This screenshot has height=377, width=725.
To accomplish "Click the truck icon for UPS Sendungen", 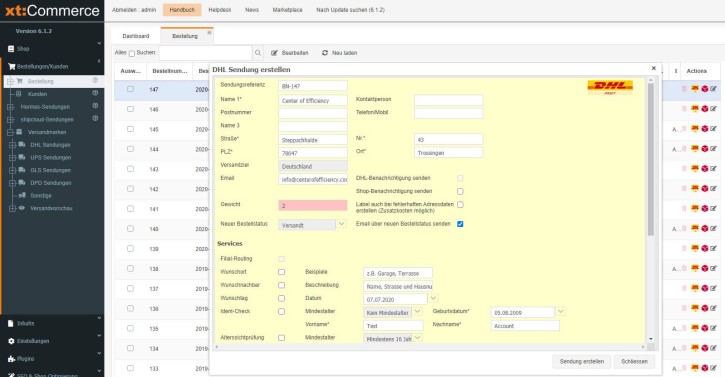I will (22, 157).
